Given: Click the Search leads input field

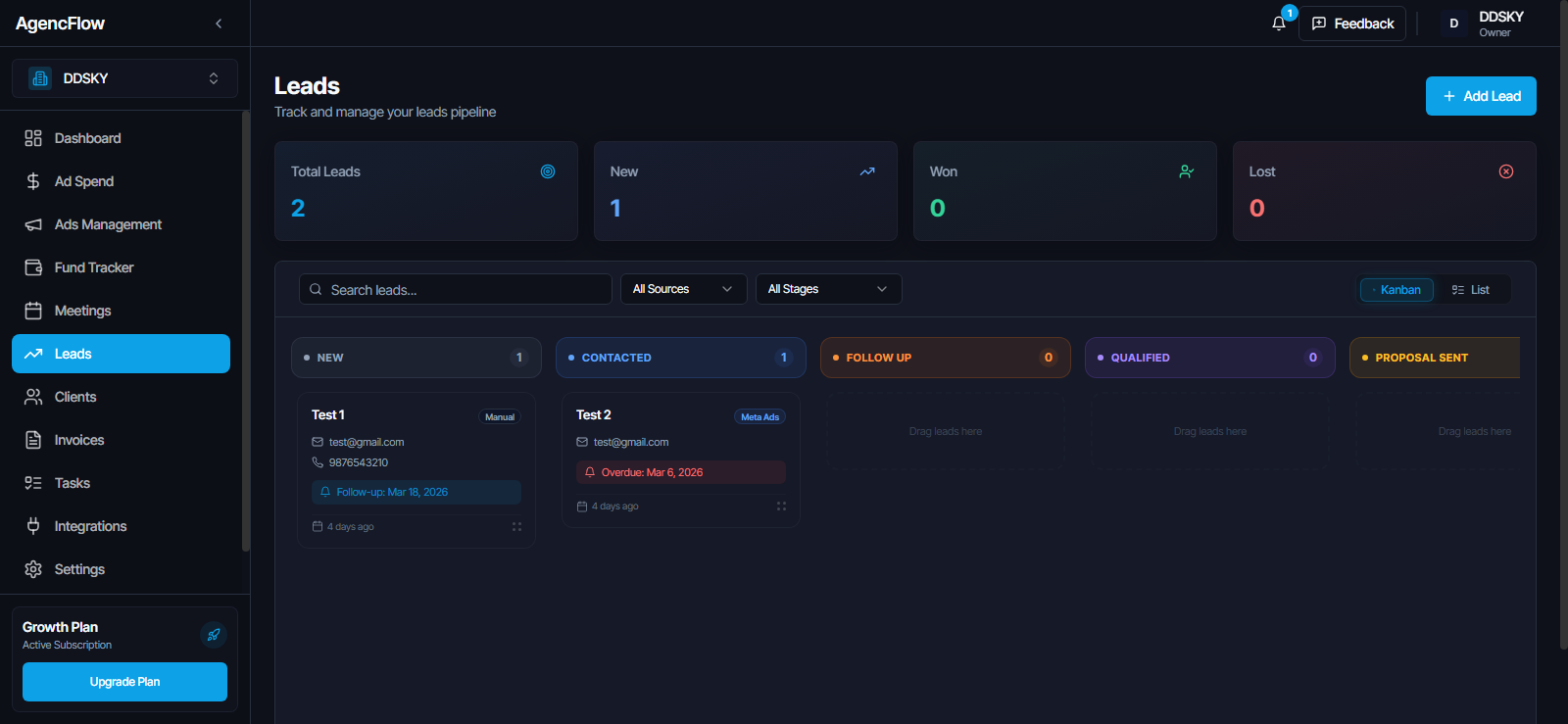Looking at the screenshot, I should pos(456,289).
